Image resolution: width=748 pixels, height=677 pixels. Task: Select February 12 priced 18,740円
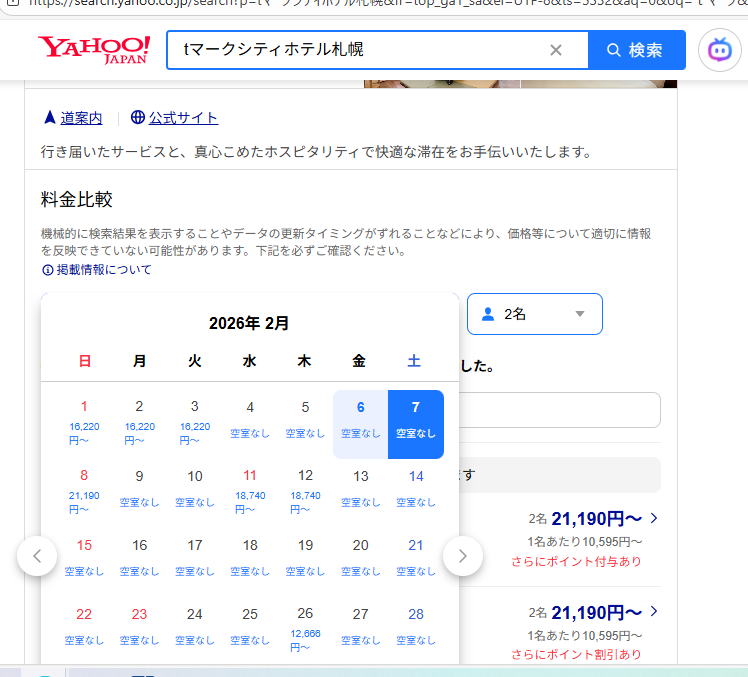[305, 493]
